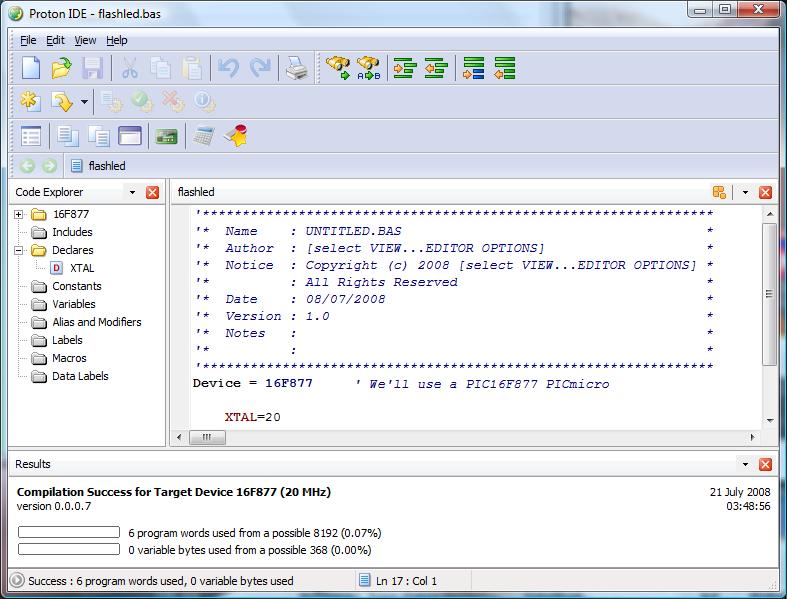Uncomment the selected block of lines
This screenshot has width=787, height=599.
[504, 68]
